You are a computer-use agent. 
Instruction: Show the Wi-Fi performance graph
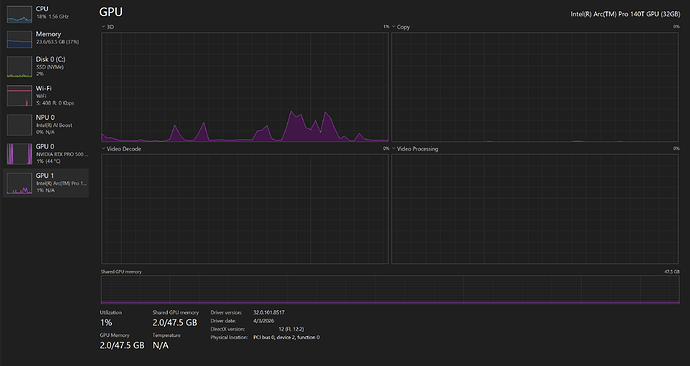(46, 95)
